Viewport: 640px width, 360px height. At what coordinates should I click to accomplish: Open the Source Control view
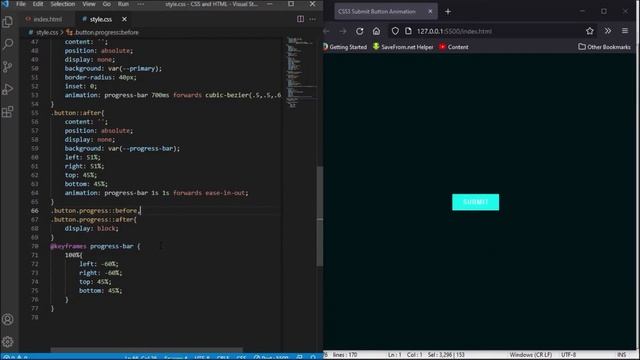click(x=7, y=67)
